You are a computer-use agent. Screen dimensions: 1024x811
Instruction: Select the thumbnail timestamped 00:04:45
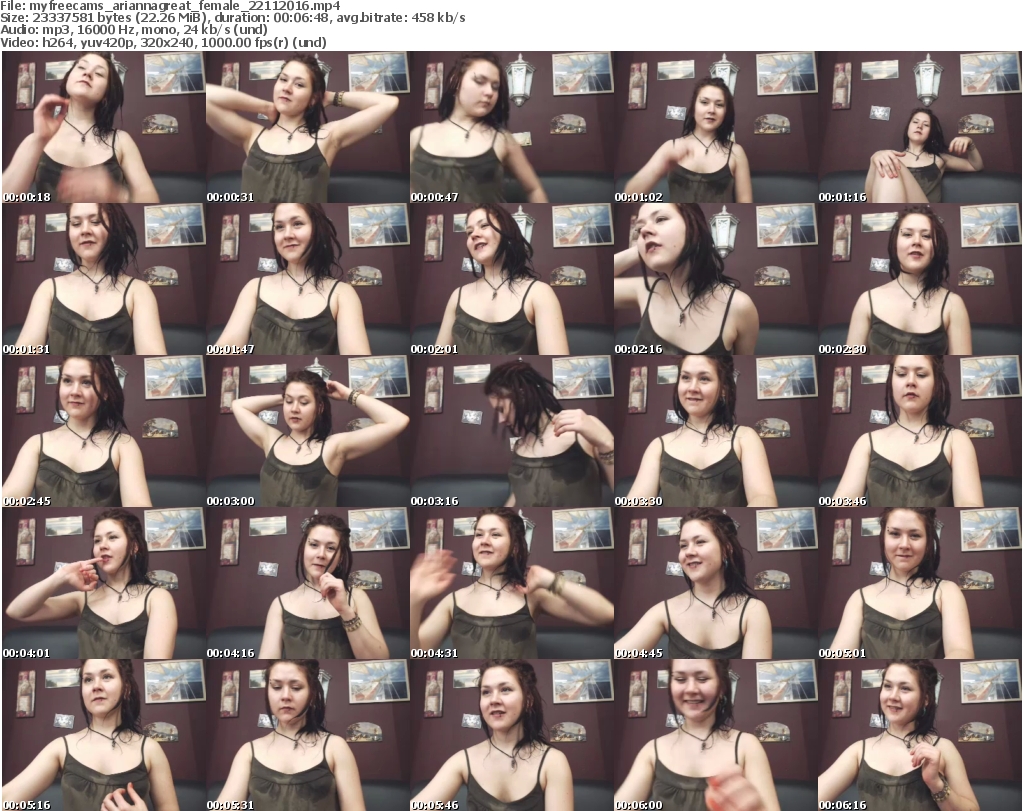(x=716, y=583)
